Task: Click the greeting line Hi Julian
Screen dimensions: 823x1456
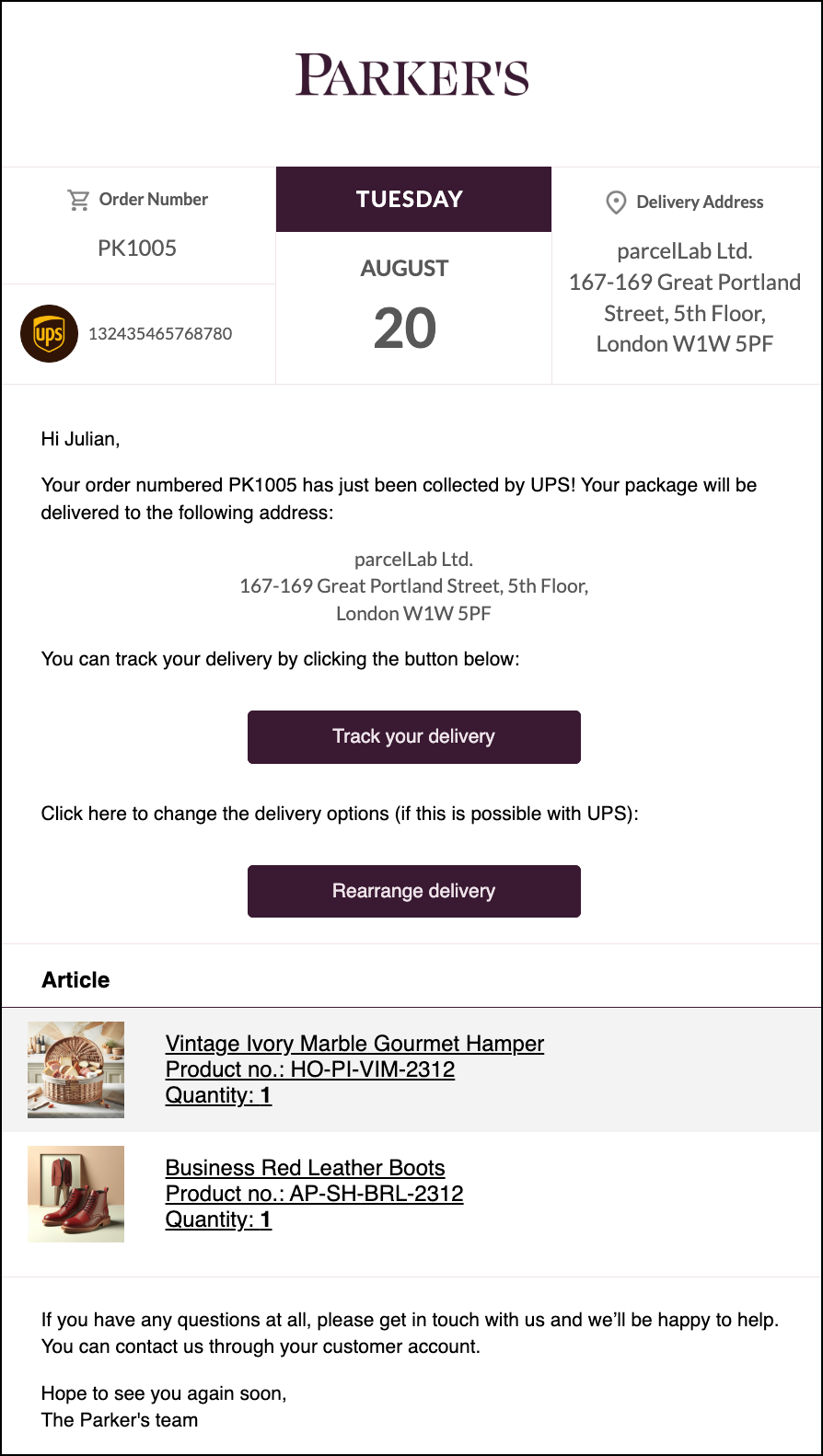Action: pyautogui.click(x=79, y=439)
